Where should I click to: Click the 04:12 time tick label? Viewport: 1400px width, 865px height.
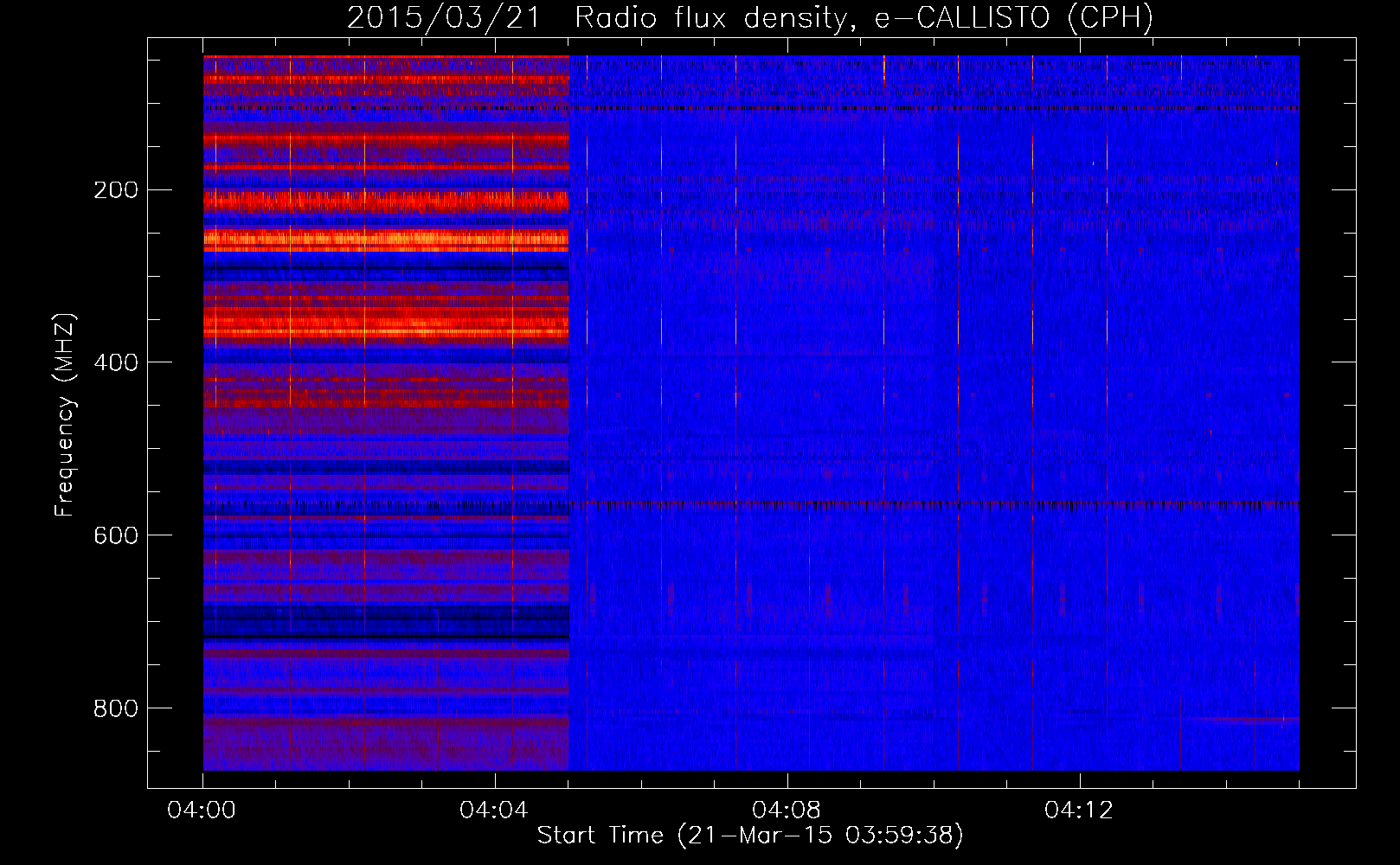pos(1079,811)
